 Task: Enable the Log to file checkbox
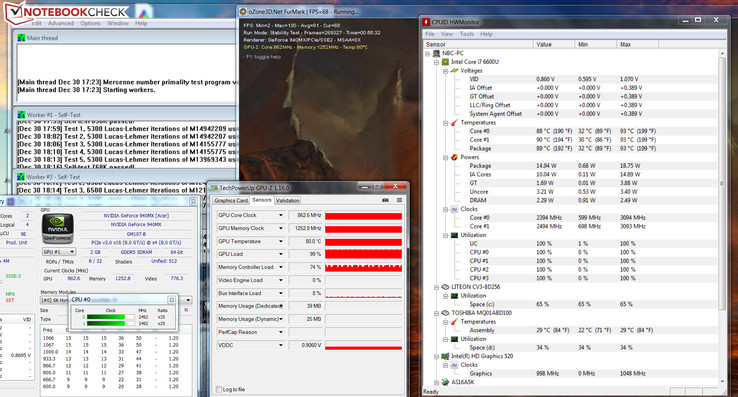coord(218,389)
